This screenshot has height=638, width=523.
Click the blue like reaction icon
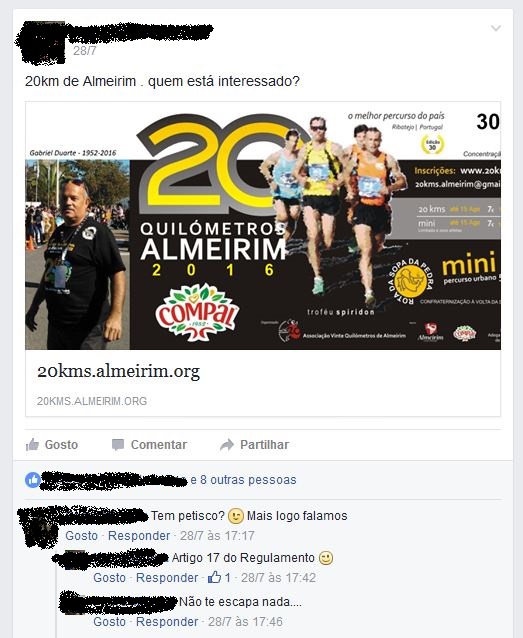33,480
